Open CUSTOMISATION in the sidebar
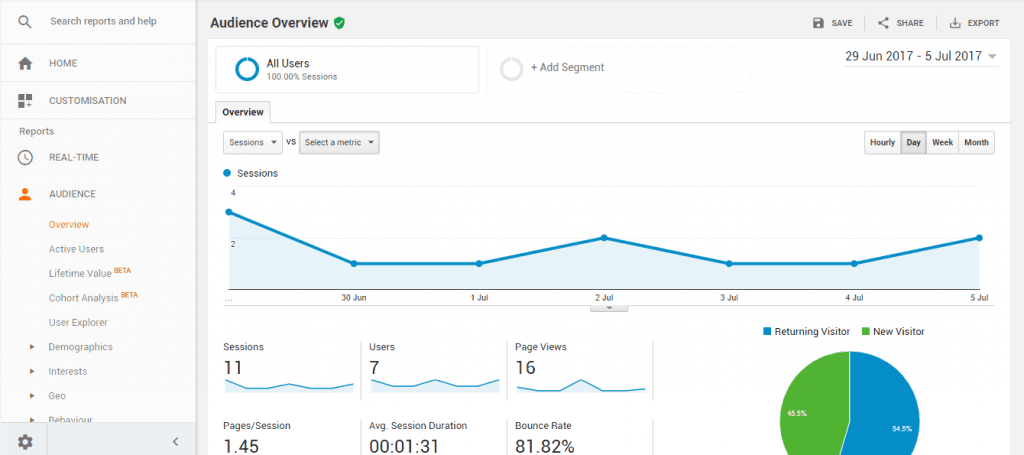Image resolution: width=1024 pixels, height=455 pixels. [88, 101]
